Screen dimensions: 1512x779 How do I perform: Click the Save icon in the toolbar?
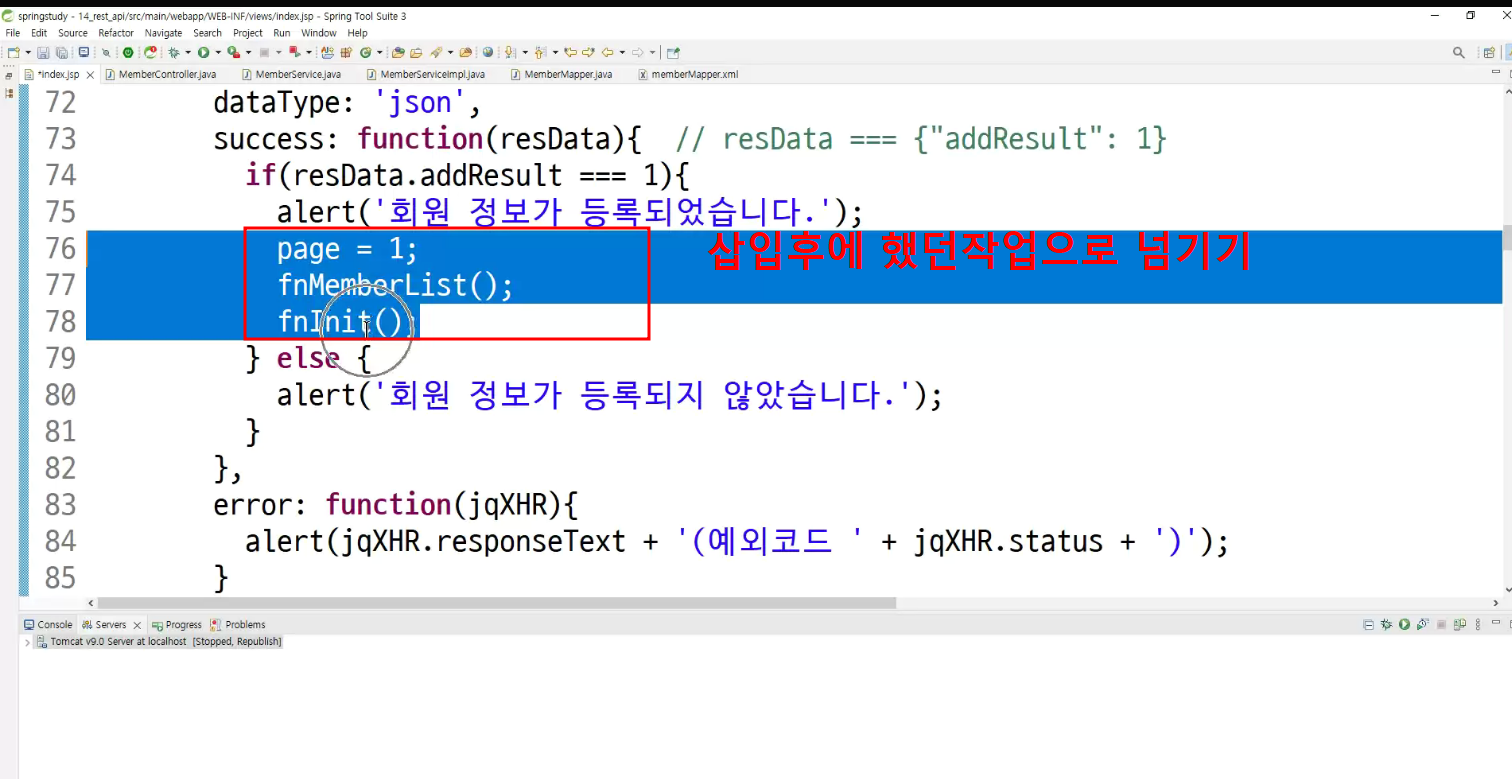coord(43,53)
